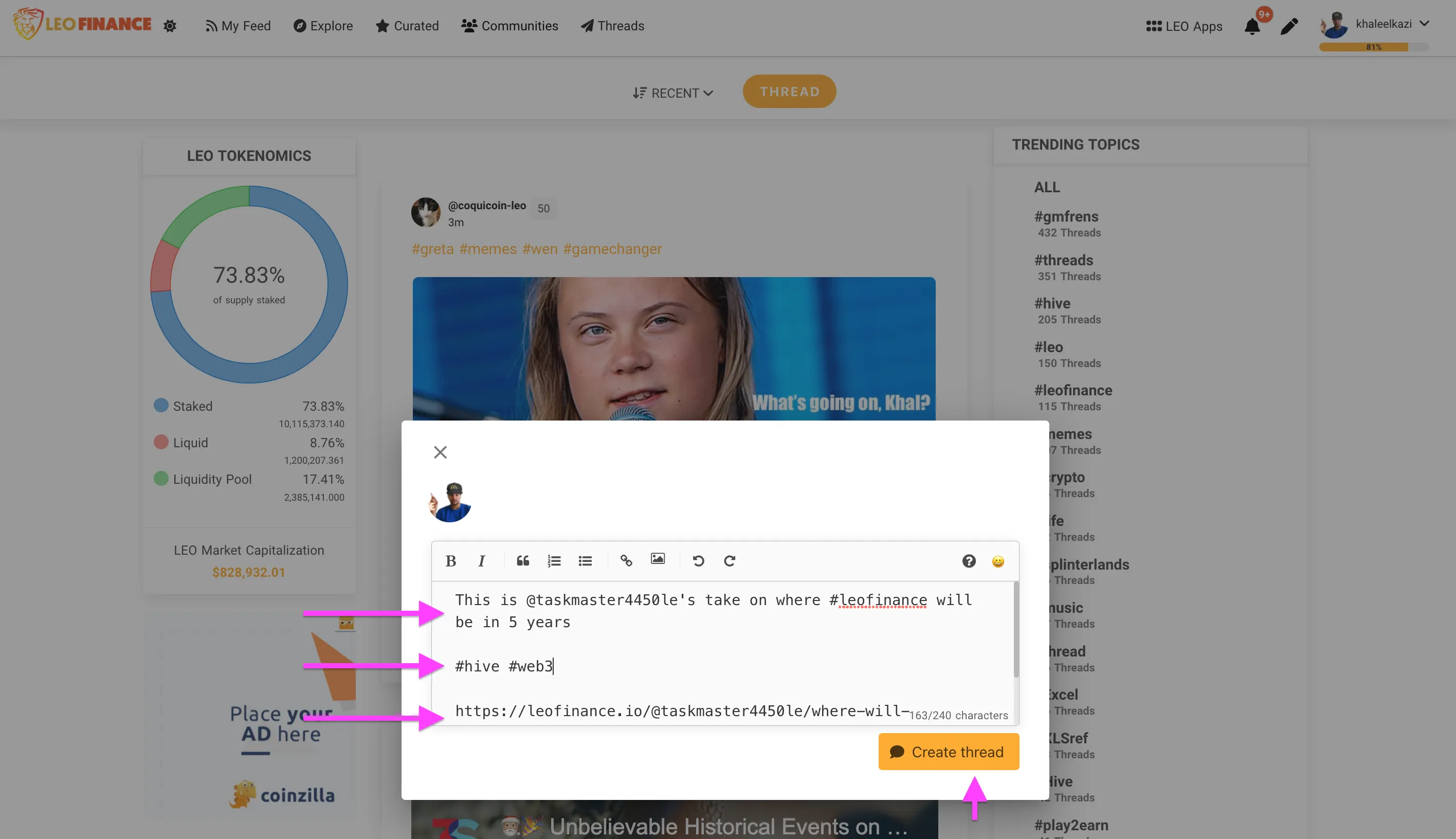Open the editor help question icon
The height and width of the screenshot is (839, 1456).
click(969, 561)
